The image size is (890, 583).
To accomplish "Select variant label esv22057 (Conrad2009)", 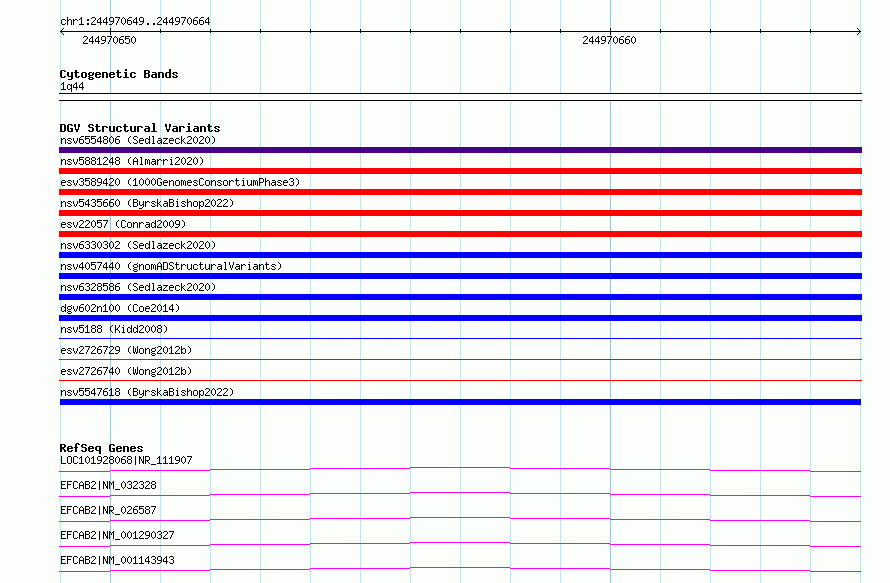I will coord(123,224).
